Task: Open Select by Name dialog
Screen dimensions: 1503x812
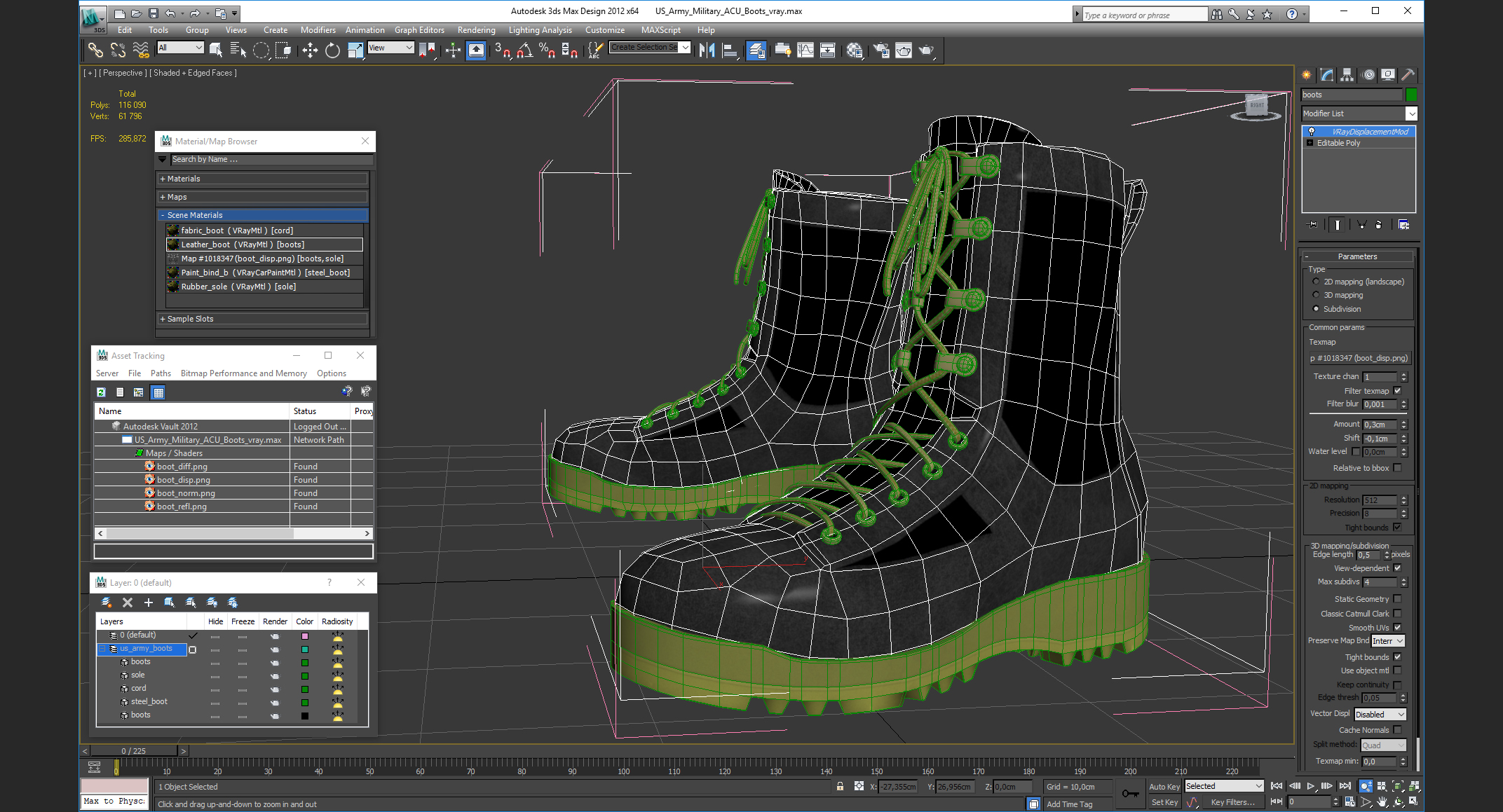Action: click(238, 50)
